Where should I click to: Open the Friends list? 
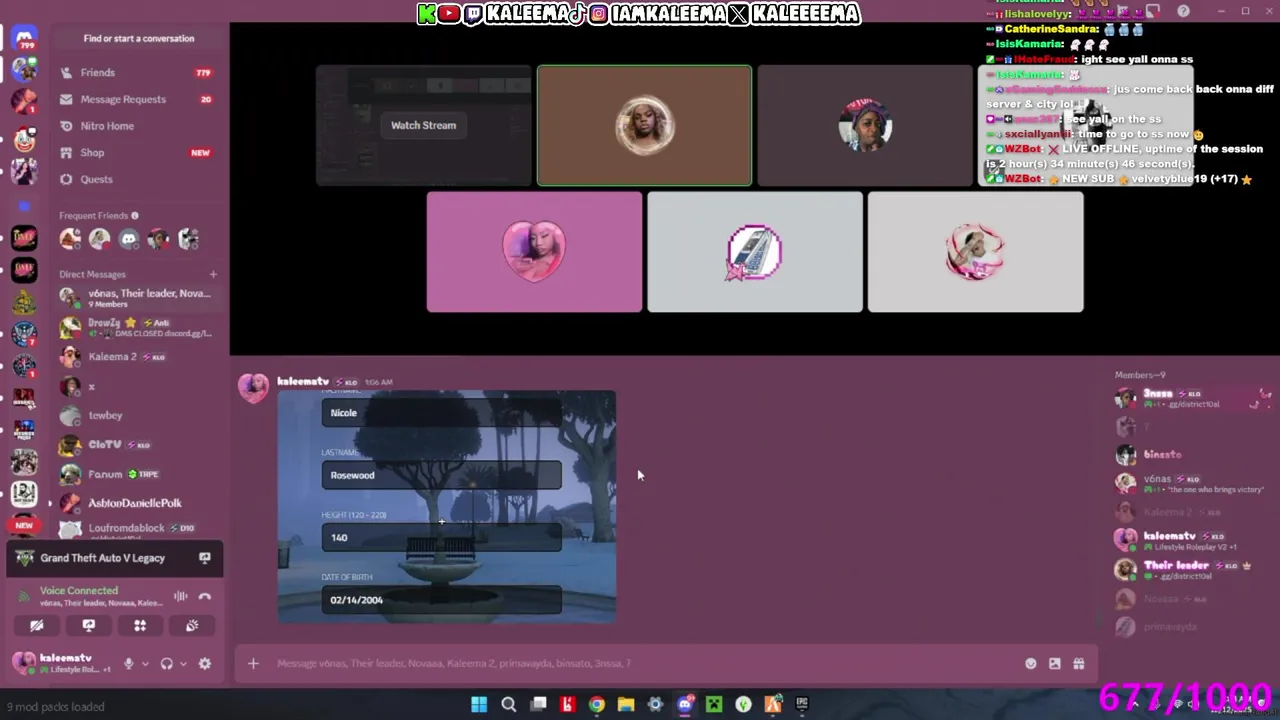(138, 73)
